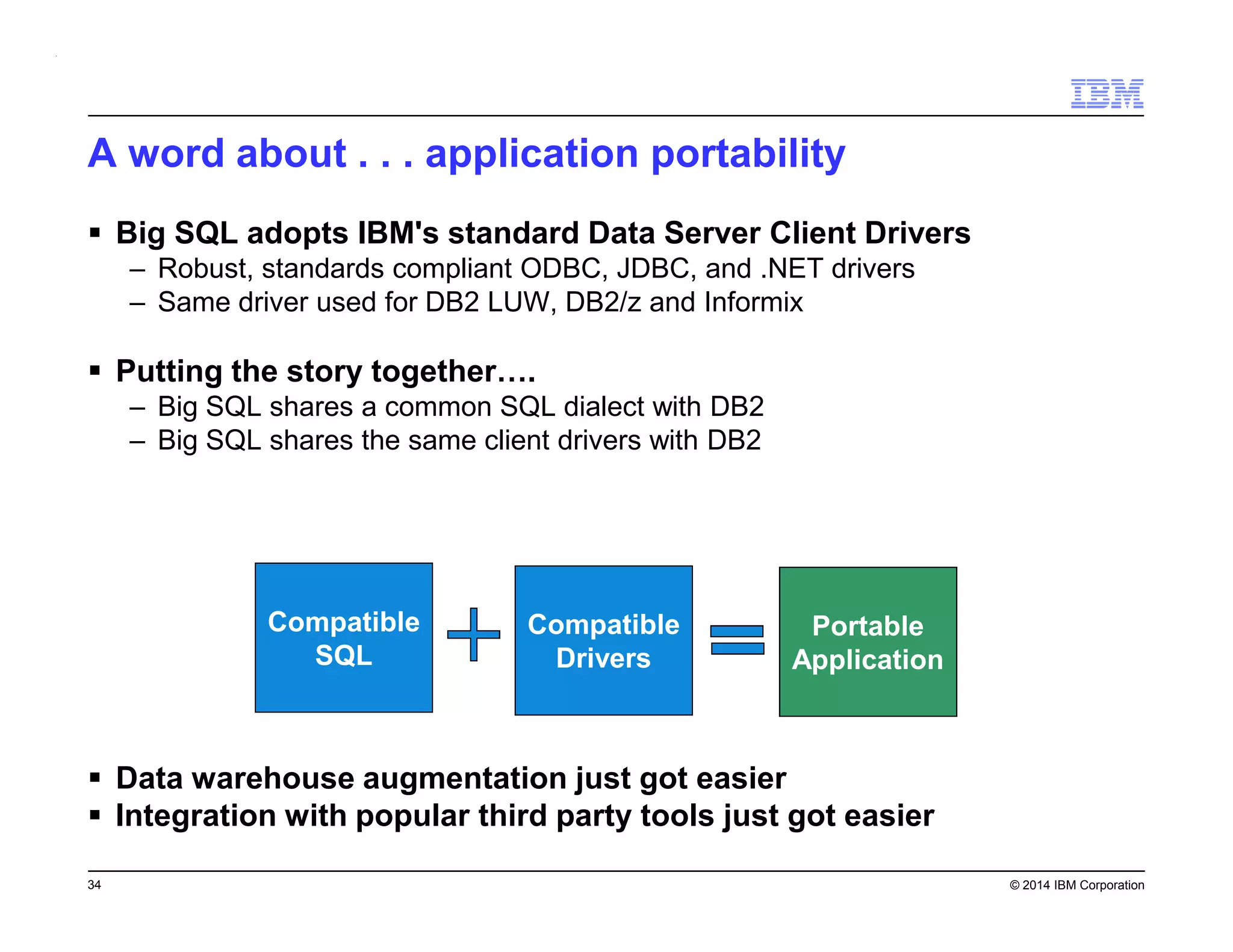Click the 'Putting the story together' heading

point(326,371)
